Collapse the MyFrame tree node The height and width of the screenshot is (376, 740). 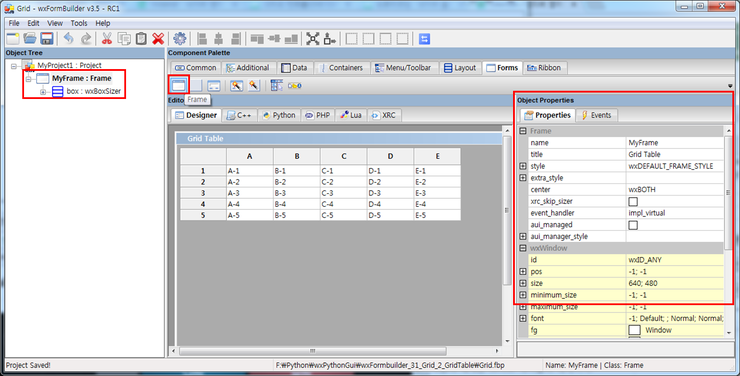(28, 79)
